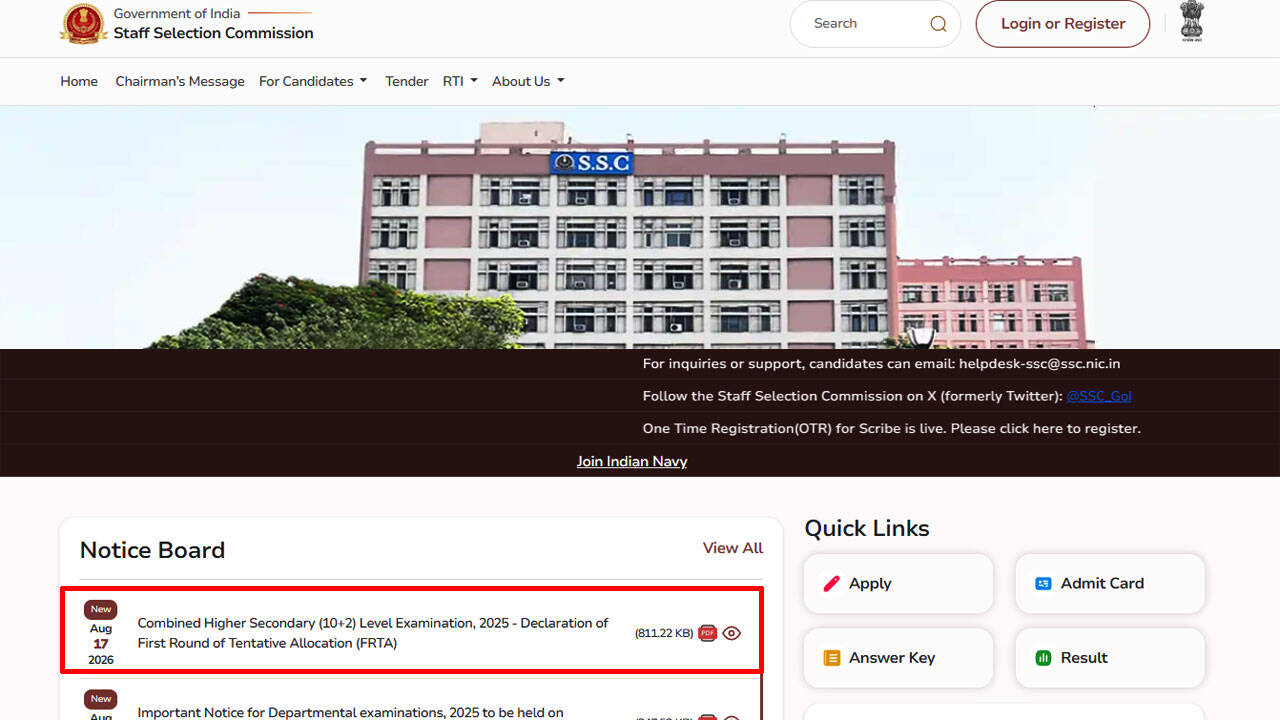Click helpdesk email inquiry announcement
The image size is (1280, 720).
pos(881,364)
